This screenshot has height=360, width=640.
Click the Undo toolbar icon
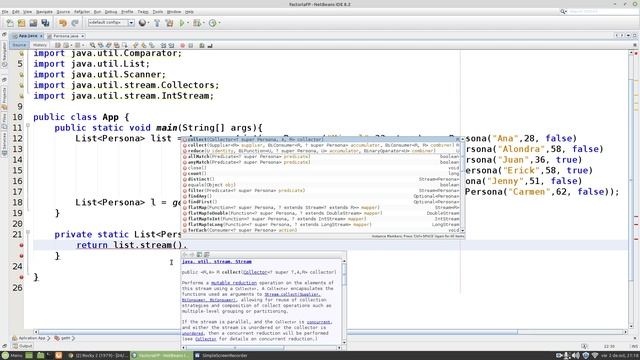tap(62, 23)
